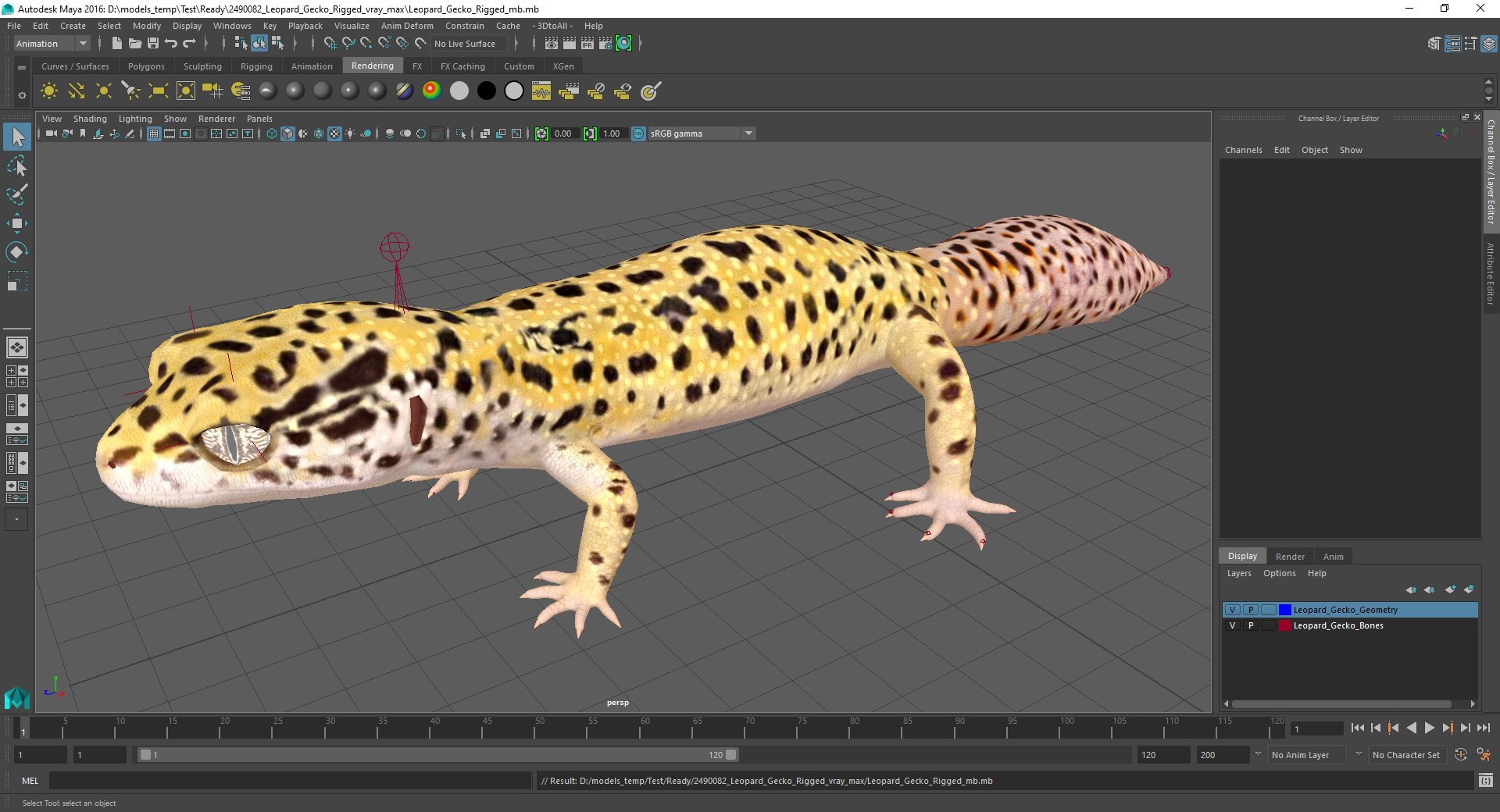Toggle visibility of Leopard_Gecko_Geometry layer
The image size is (1500, 812).
pyautogui.click(x=1233, y=610)
